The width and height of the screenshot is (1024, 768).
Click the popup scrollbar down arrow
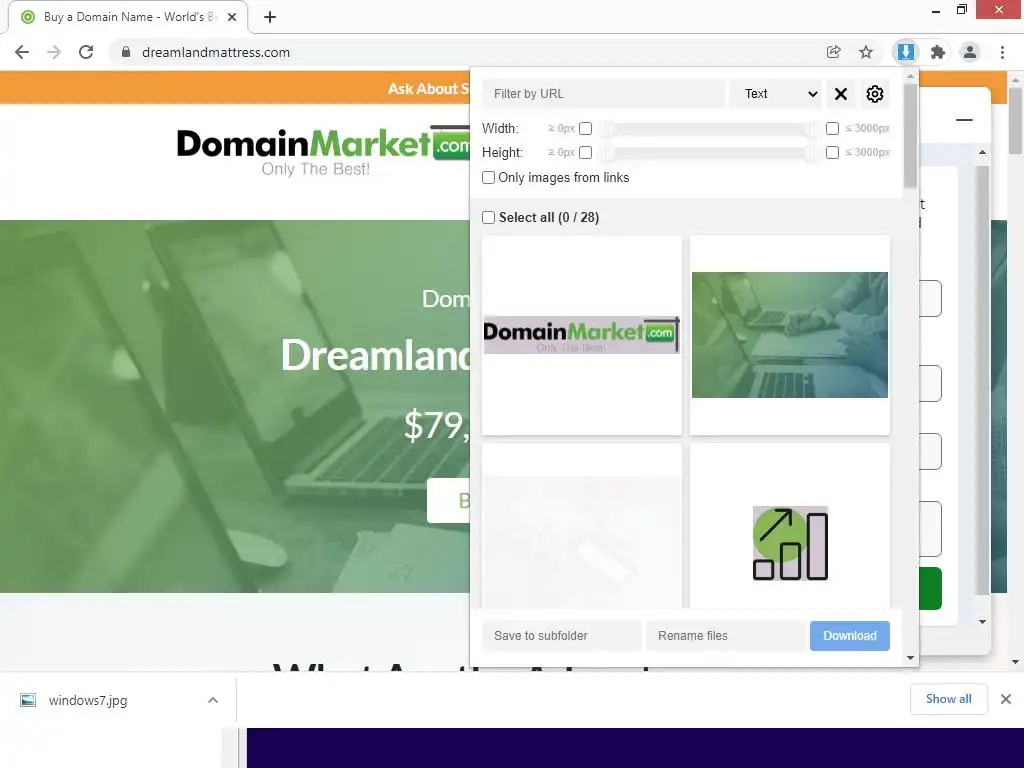coord(910,658)
